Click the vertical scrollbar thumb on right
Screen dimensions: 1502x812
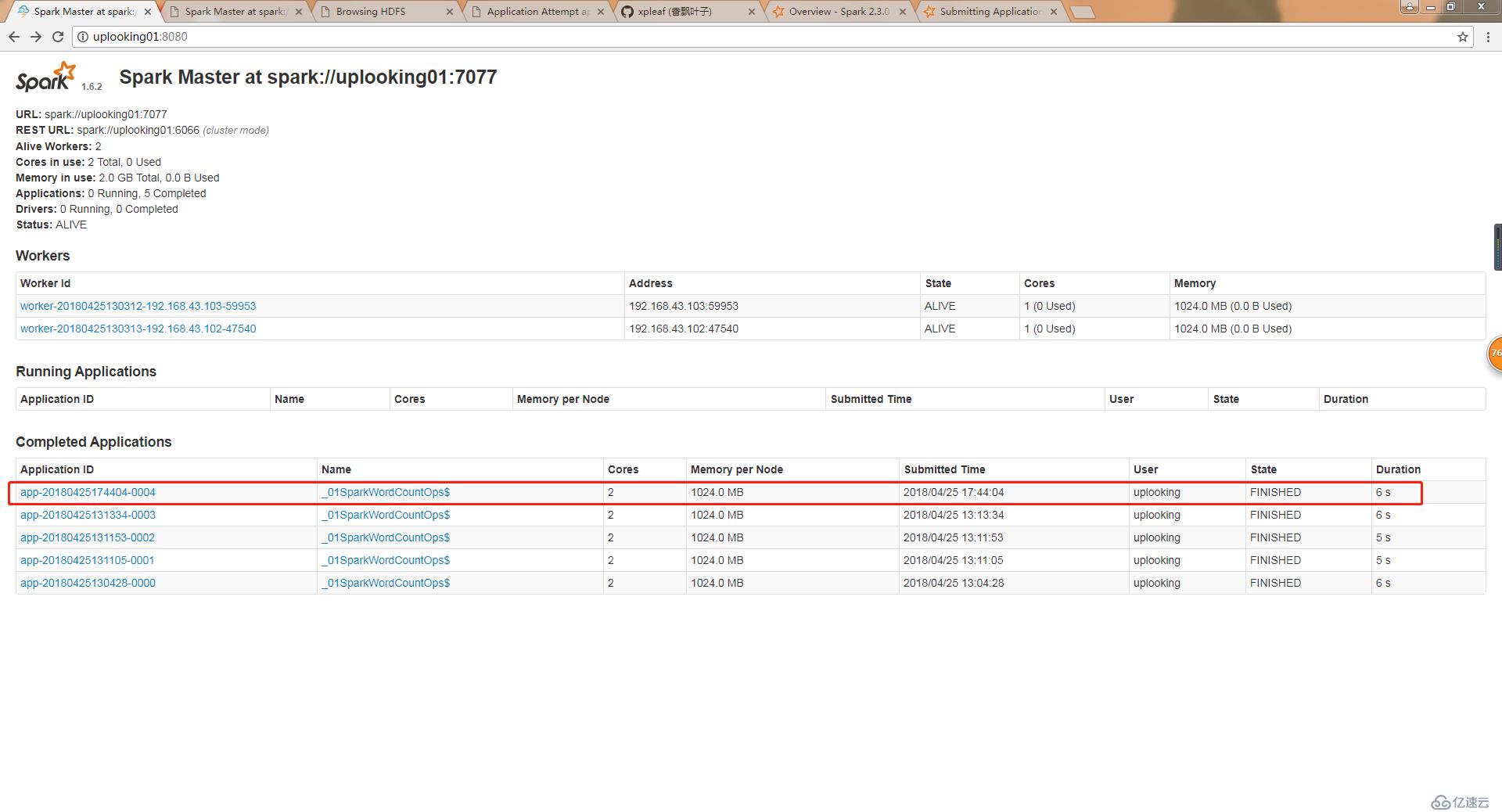(x=1498, y=246)
